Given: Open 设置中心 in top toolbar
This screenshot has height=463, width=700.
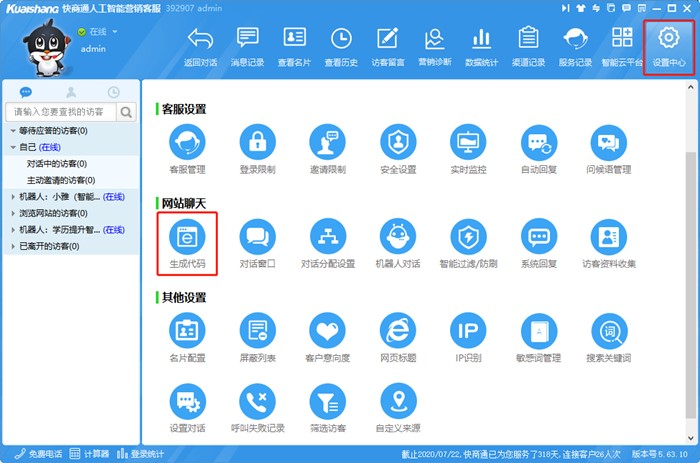Looking at the screenshot, I should click(667, 46).
